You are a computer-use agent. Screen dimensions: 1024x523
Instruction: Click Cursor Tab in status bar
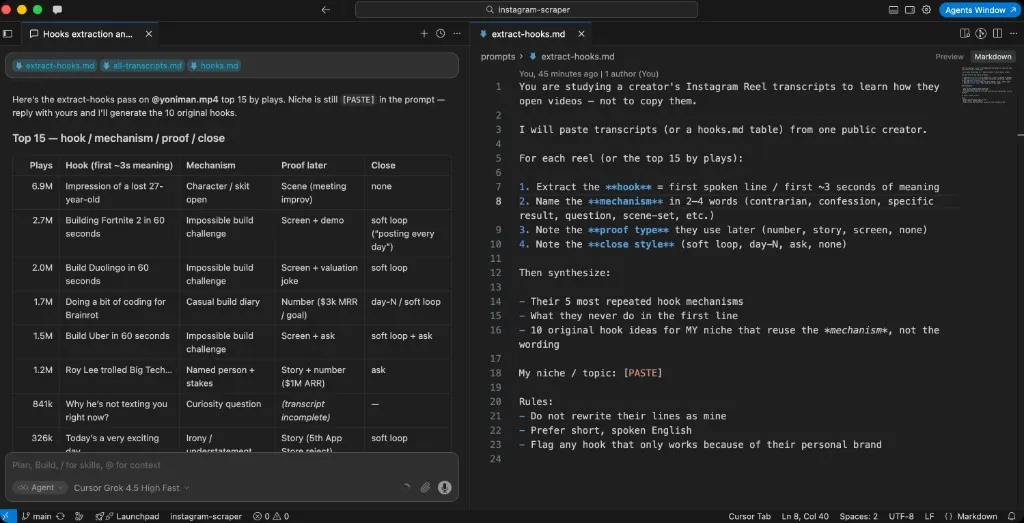point(749,516)
